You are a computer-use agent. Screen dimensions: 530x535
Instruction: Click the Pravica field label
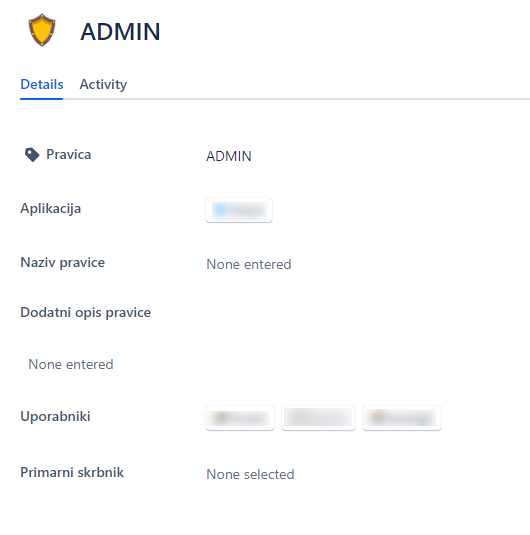tap(69, 155)
